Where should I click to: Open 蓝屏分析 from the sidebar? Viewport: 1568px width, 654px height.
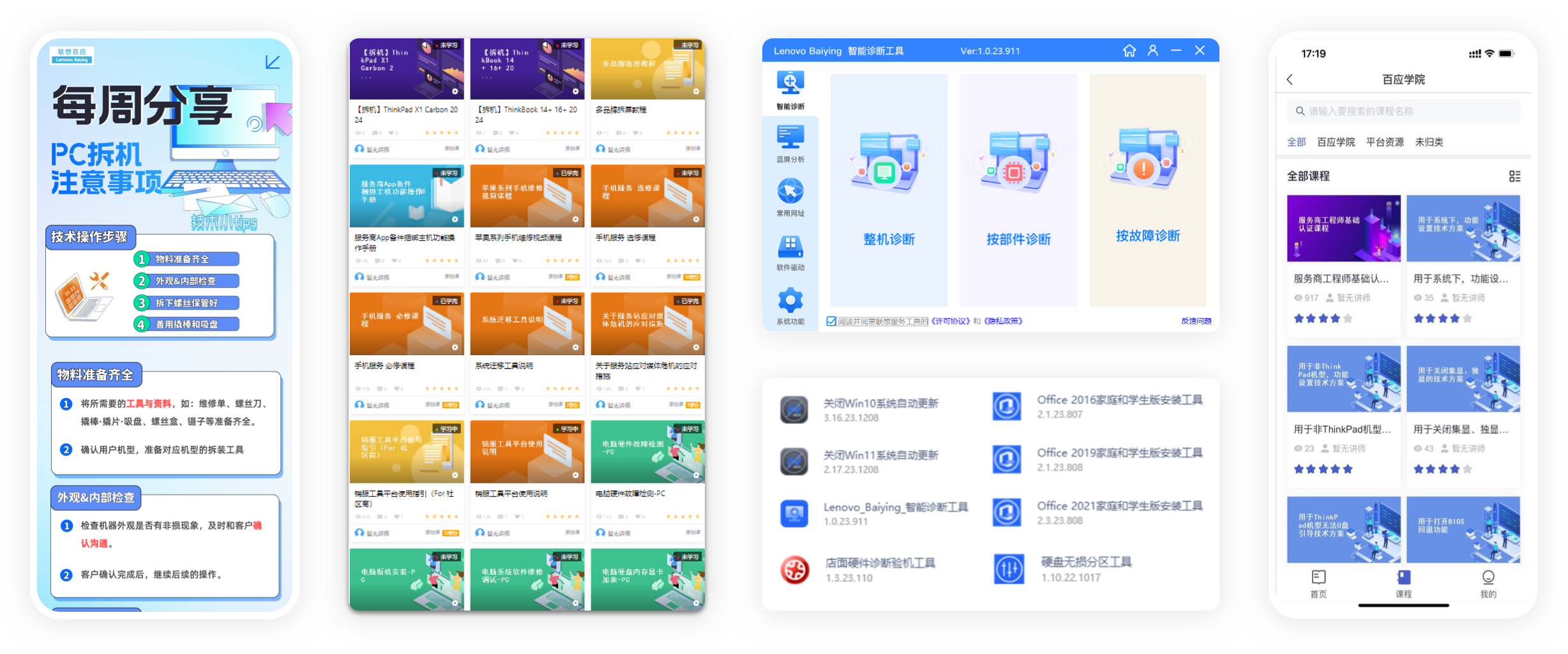pos(790,144)
